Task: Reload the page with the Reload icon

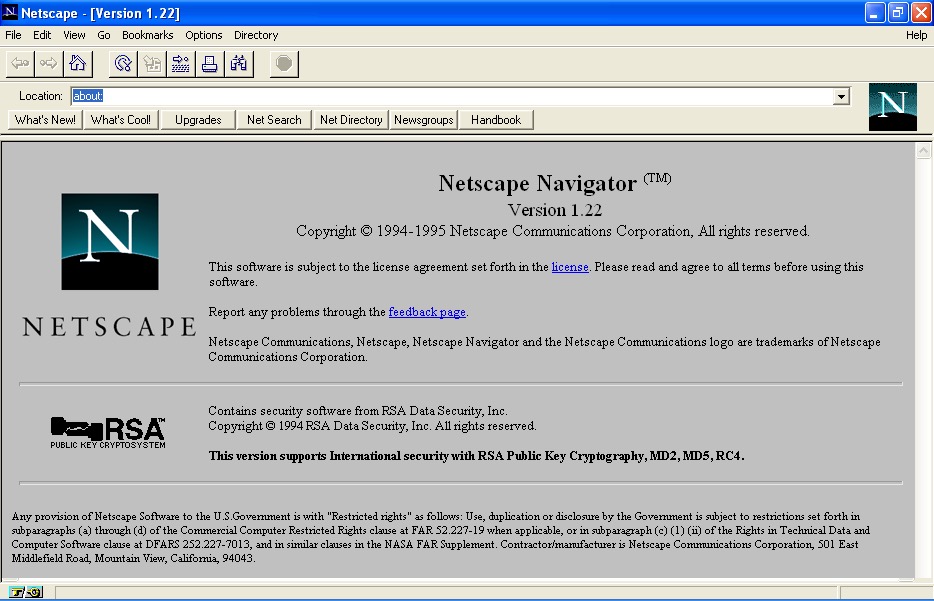Action: point(123,64)
